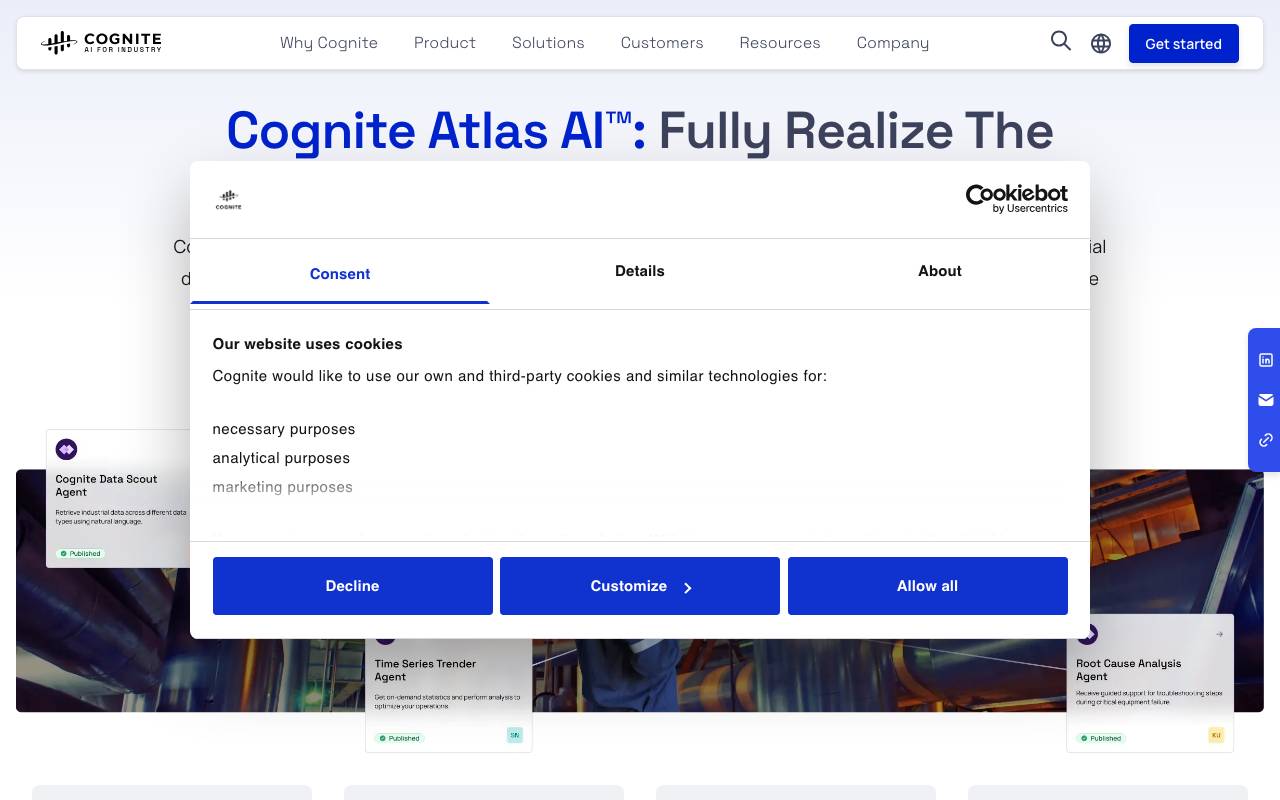Click the Published badge on Root Cause card

tap(1101, 738)
